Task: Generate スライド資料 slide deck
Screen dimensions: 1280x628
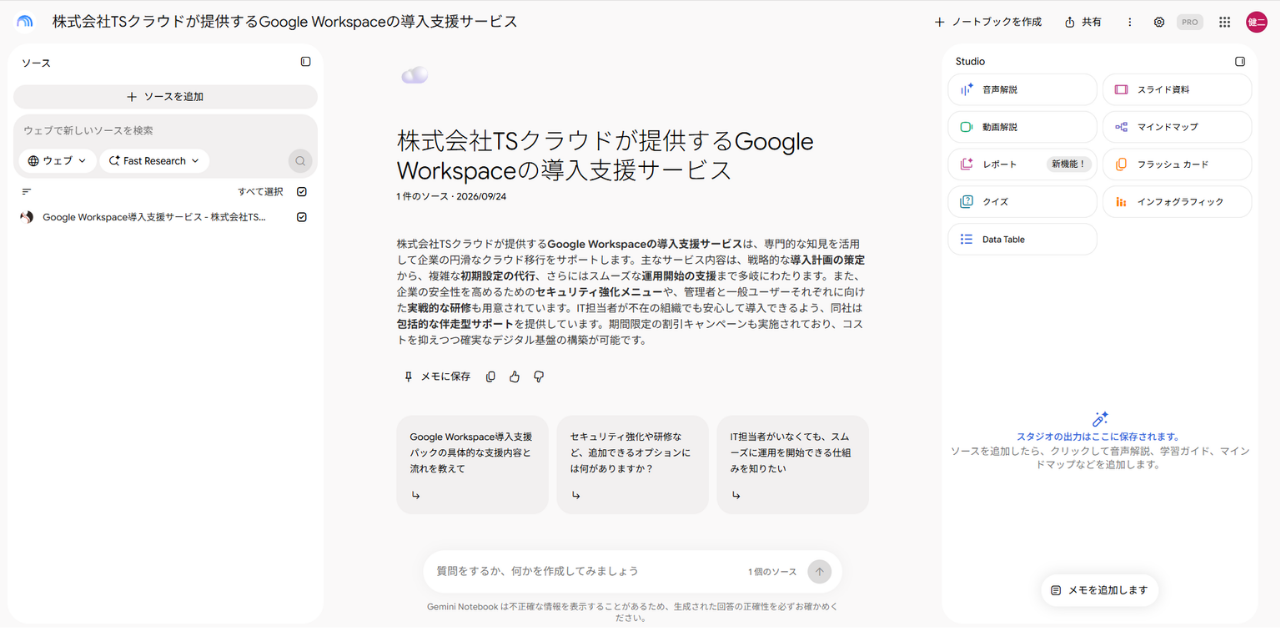Action: [1177, 89]
